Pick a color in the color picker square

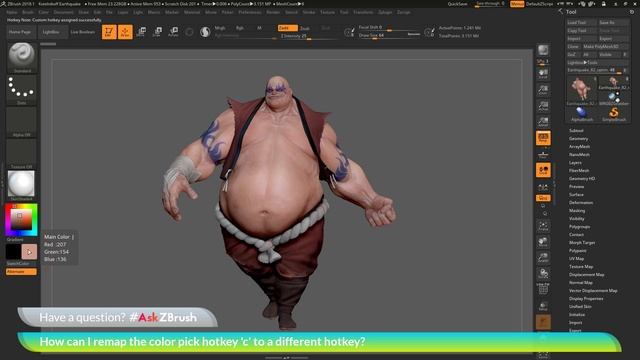21,220
